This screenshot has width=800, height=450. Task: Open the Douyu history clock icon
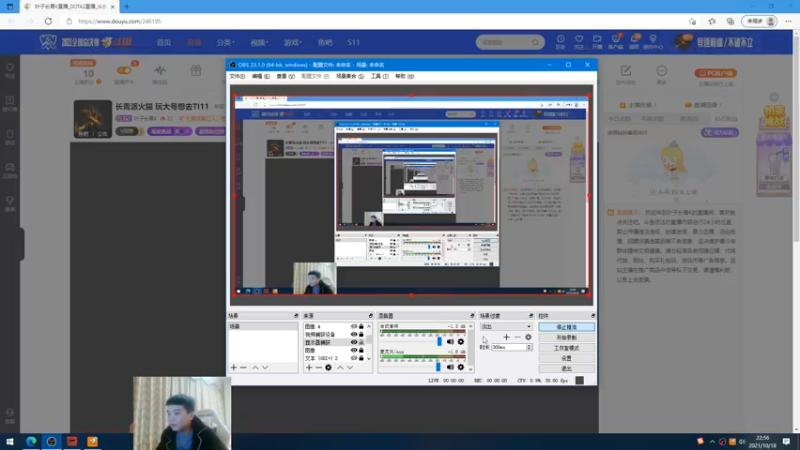[560, 42]
